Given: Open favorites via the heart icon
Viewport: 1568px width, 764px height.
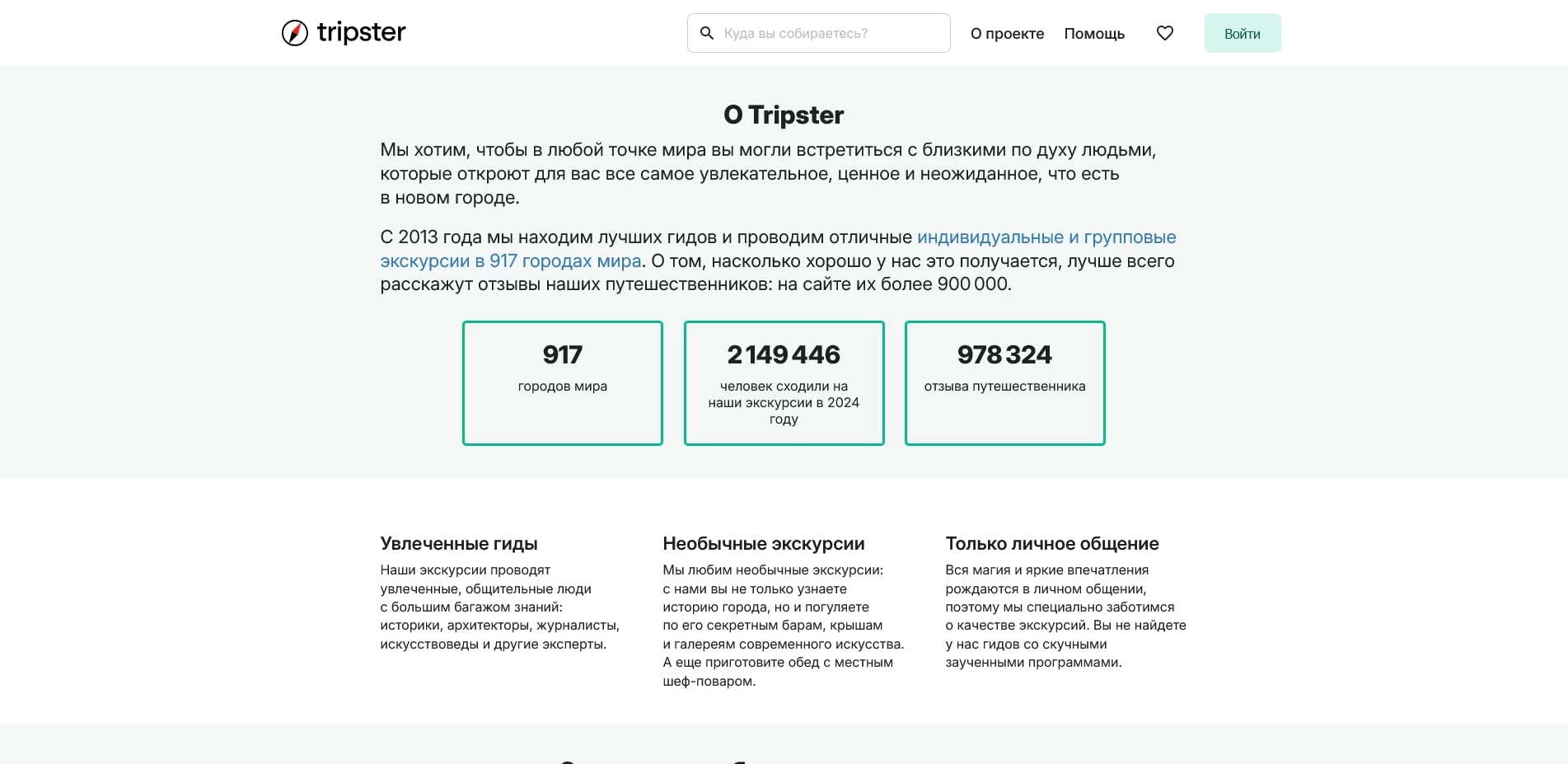Looking at the screenshot, I should click(1165, 33).
